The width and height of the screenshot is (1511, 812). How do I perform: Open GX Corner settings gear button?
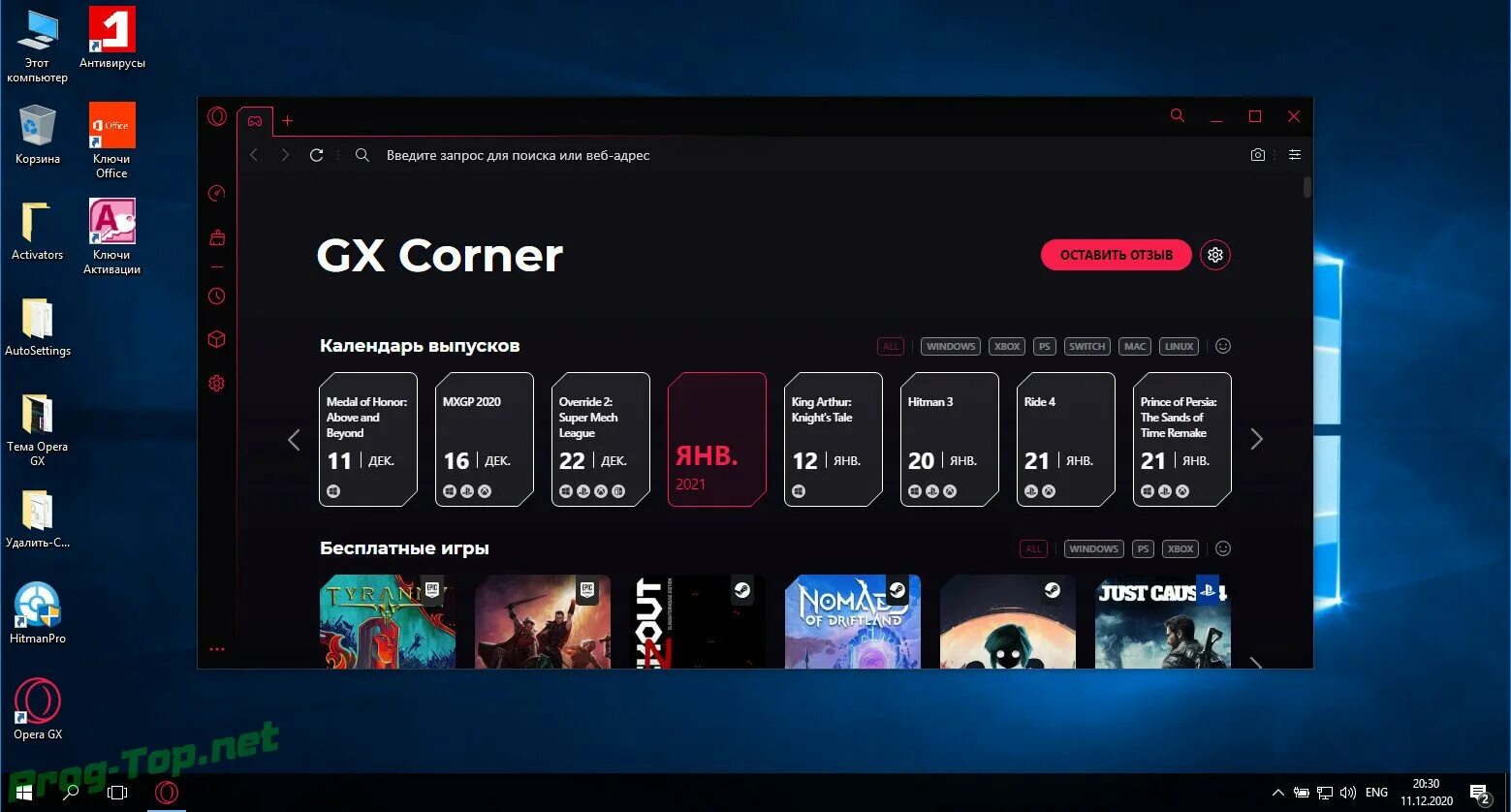(1215, 255)
